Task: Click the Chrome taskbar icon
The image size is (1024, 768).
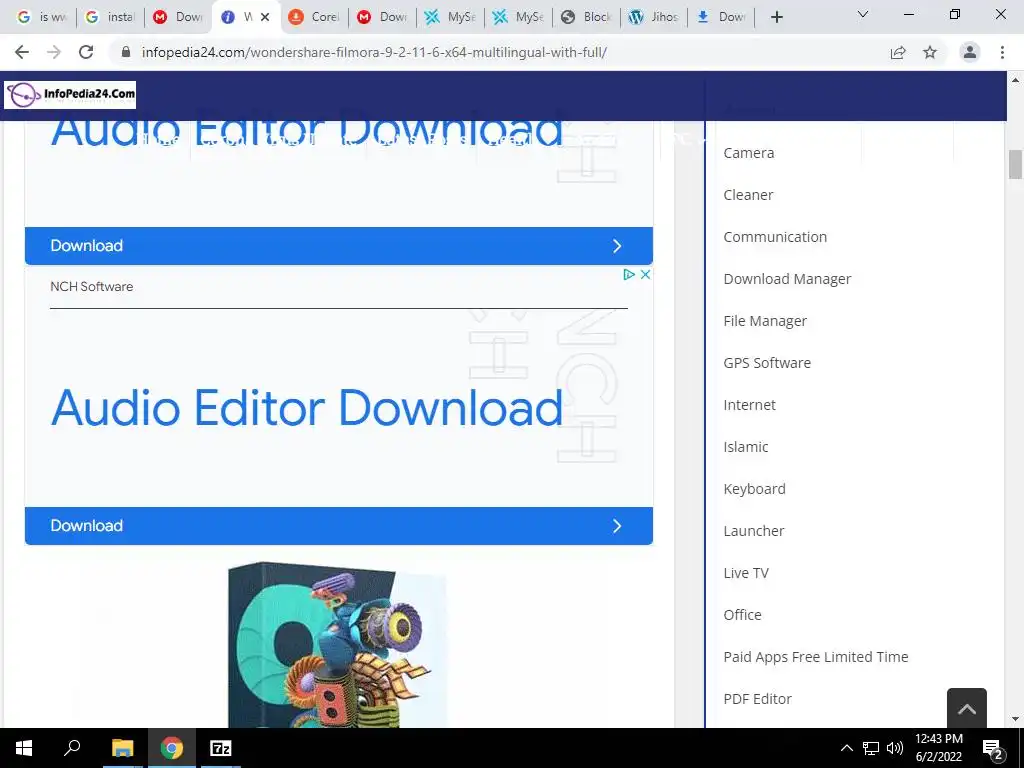Action: click(172, 748)
